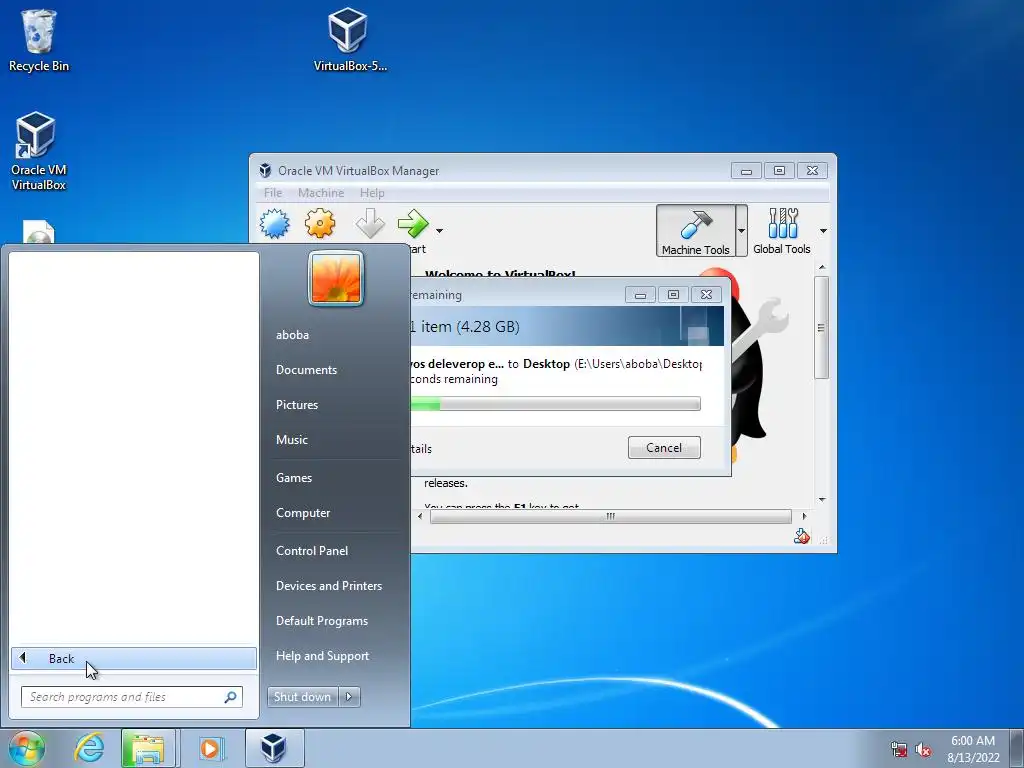Select the Machine Tools button
The image size is (1024, 768).
point(696,231)
